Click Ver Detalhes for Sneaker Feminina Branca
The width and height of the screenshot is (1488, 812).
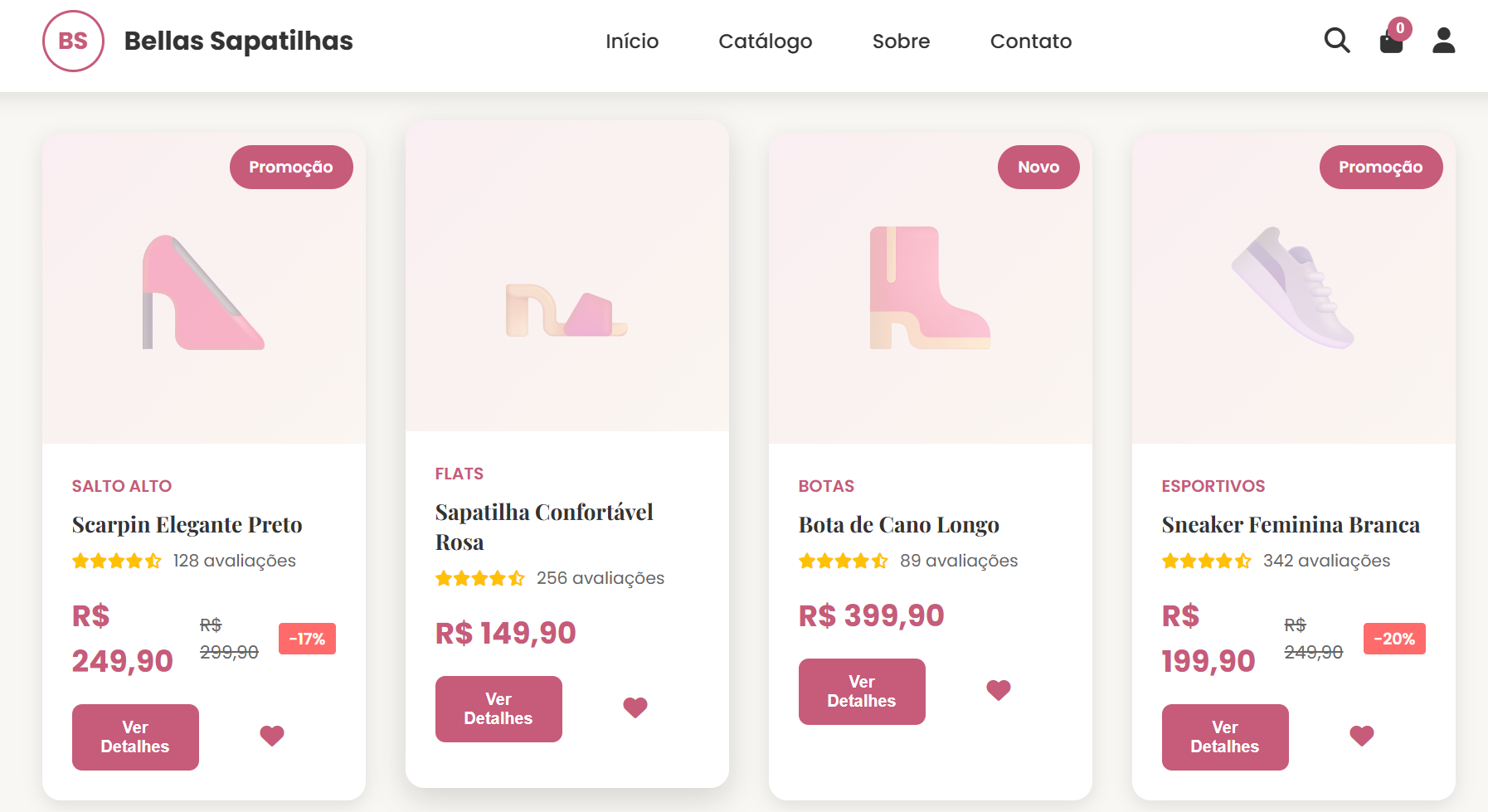click(x=1225, y=737)
